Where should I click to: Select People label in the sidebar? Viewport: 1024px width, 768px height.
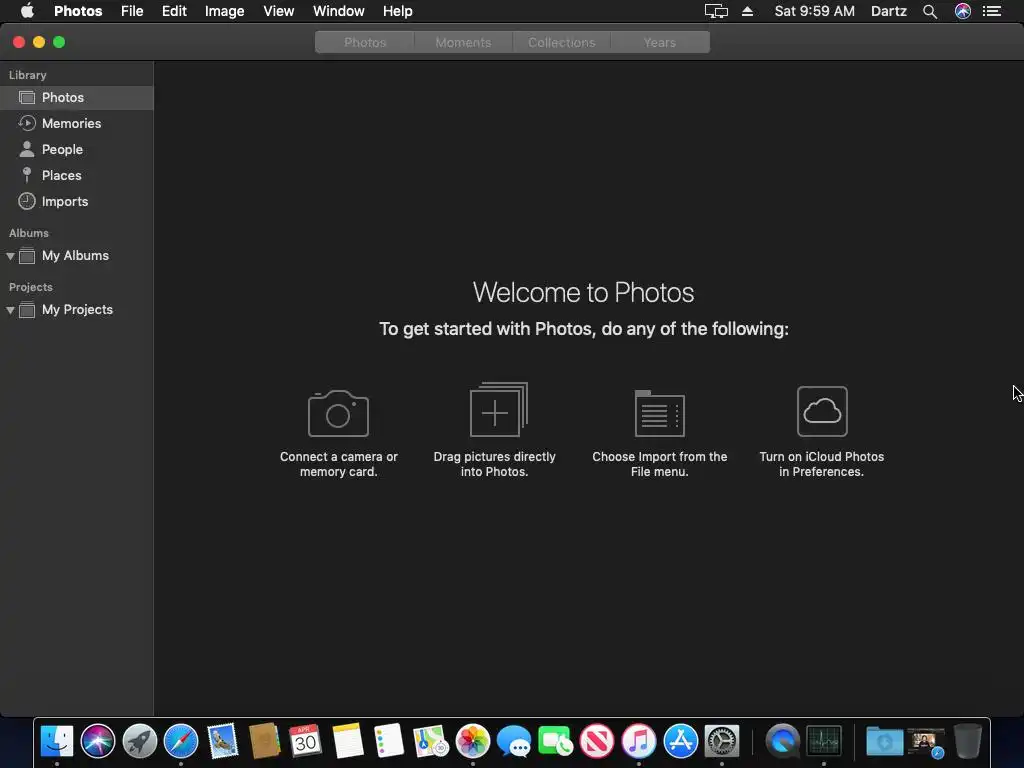tap(63, 150)
